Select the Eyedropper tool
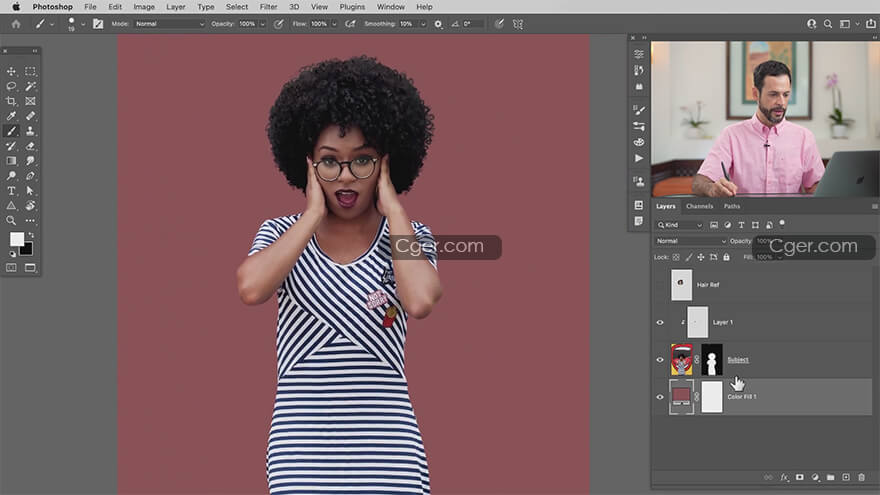 [11, 116]
